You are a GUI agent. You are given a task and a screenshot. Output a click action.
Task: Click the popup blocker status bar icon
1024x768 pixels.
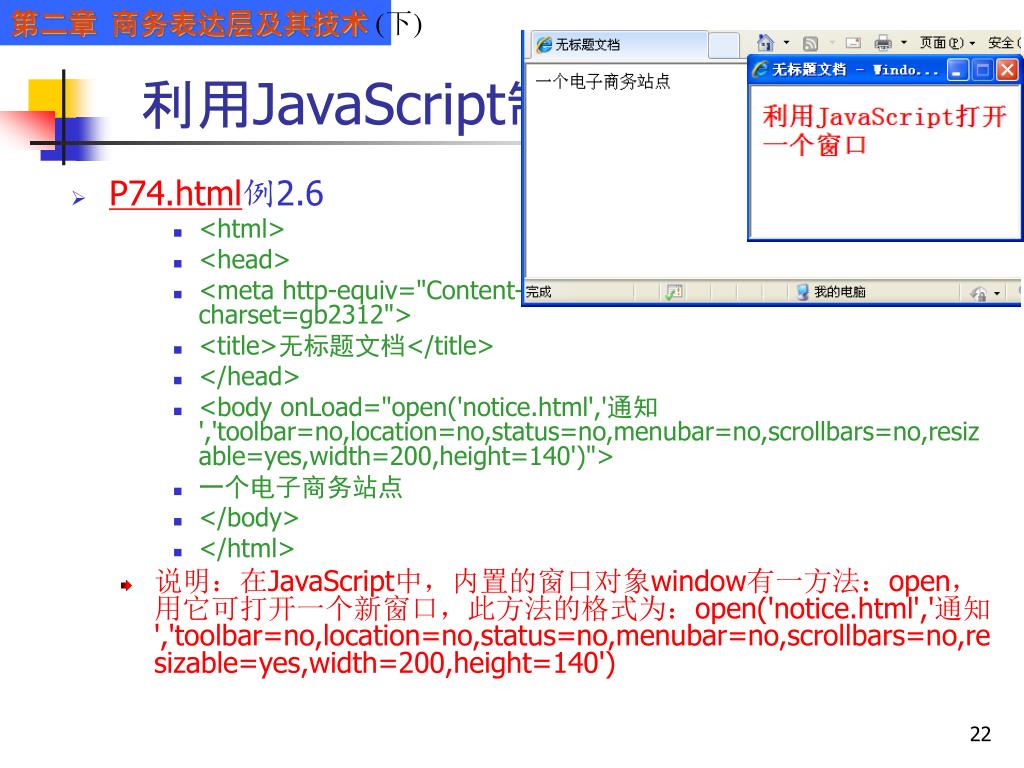tap(674, 292)
